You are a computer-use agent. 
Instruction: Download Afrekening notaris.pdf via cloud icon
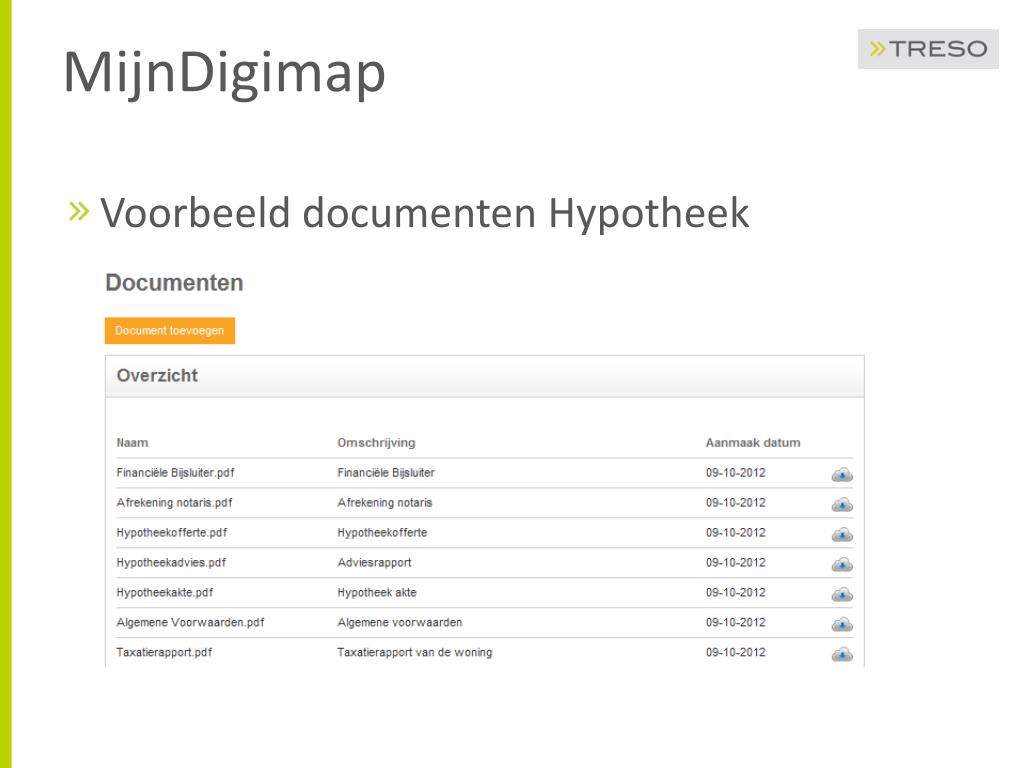click(842, 505)
